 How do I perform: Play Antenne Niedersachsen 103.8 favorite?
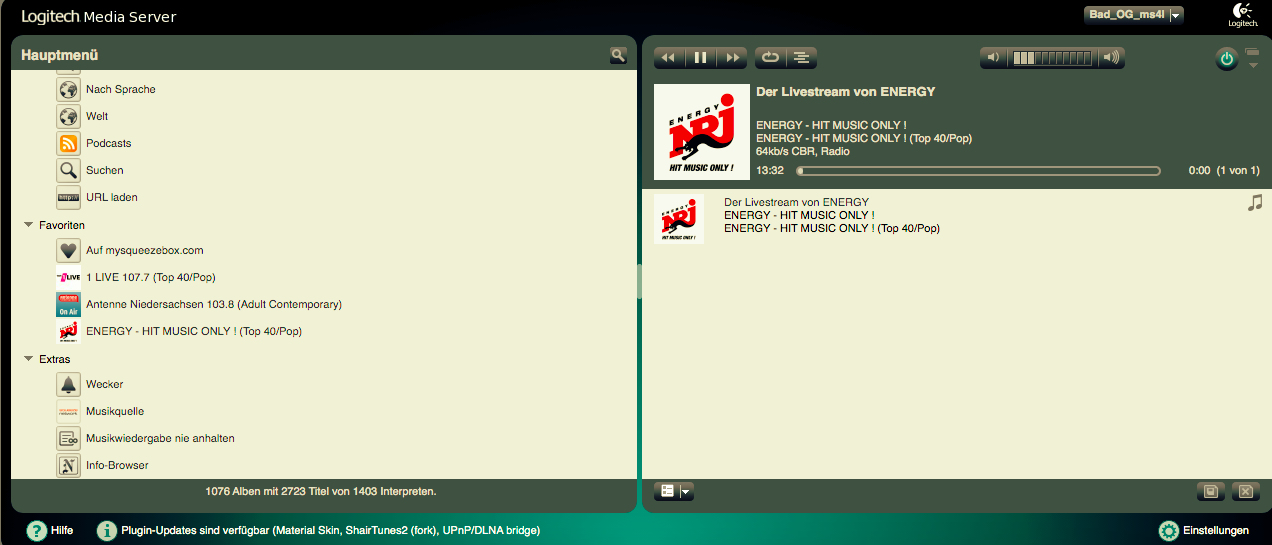214,304
